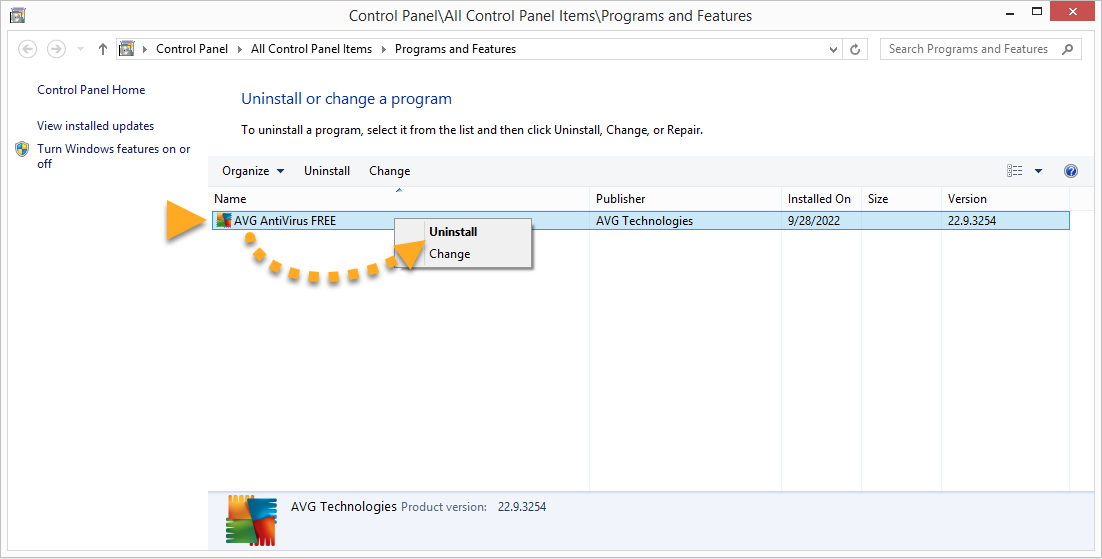Choose Uninstall from the context menu

tap(453, 232)
